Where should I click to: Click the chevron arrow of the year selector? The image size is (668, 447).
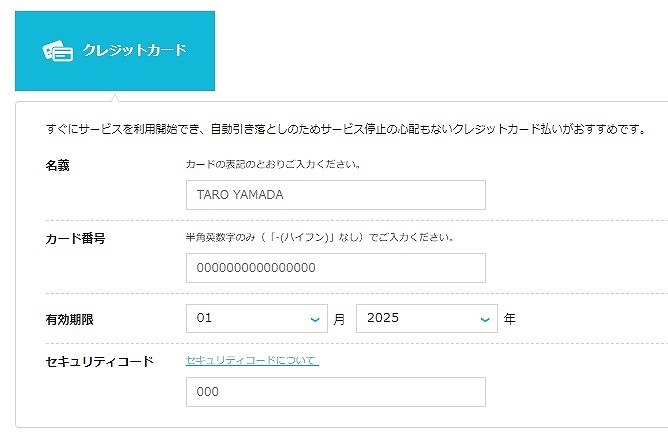pyautogui.click(x=485, y=320)
